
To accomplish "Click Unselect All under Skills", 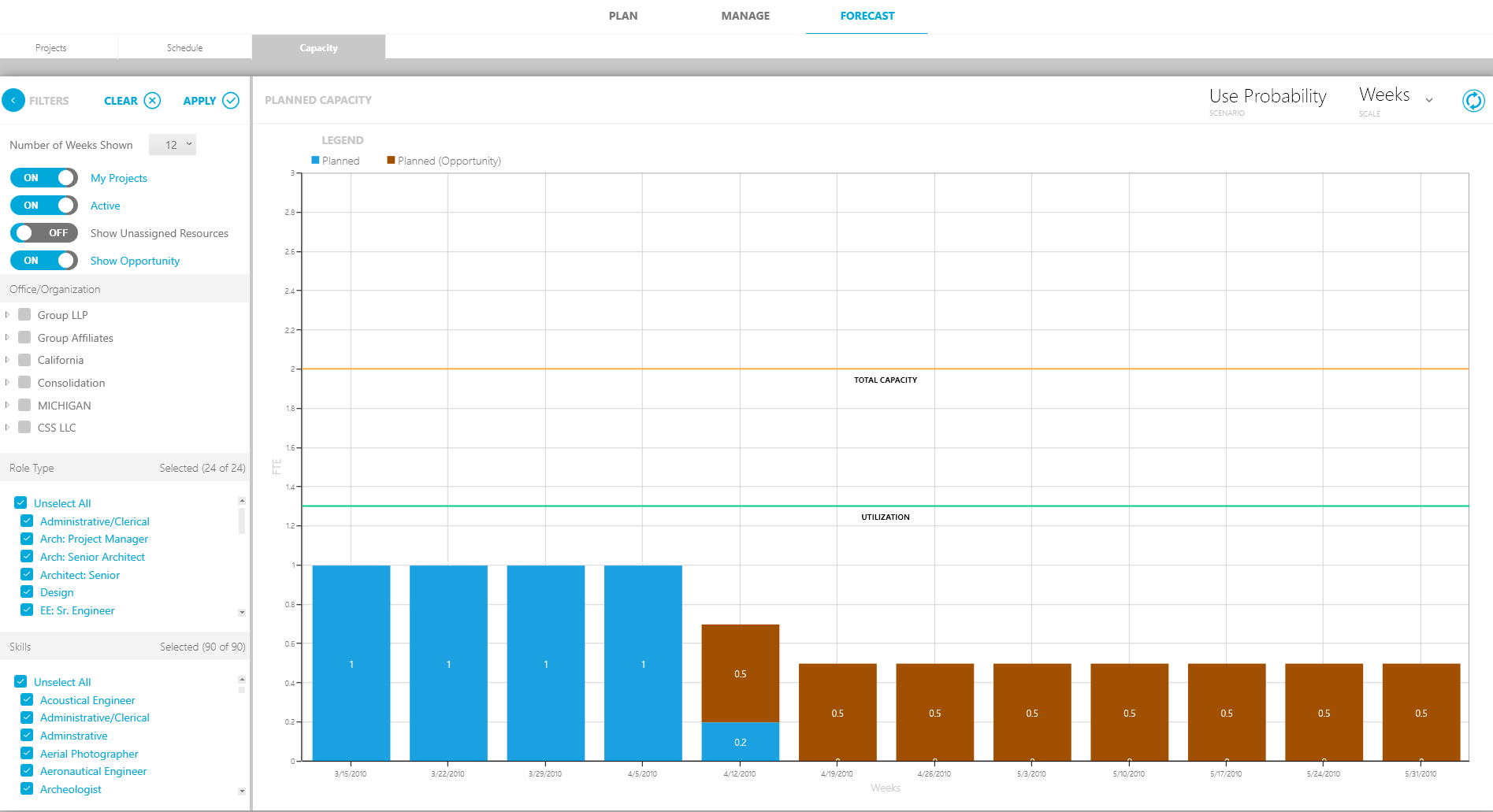I will [x=61, y=681].
